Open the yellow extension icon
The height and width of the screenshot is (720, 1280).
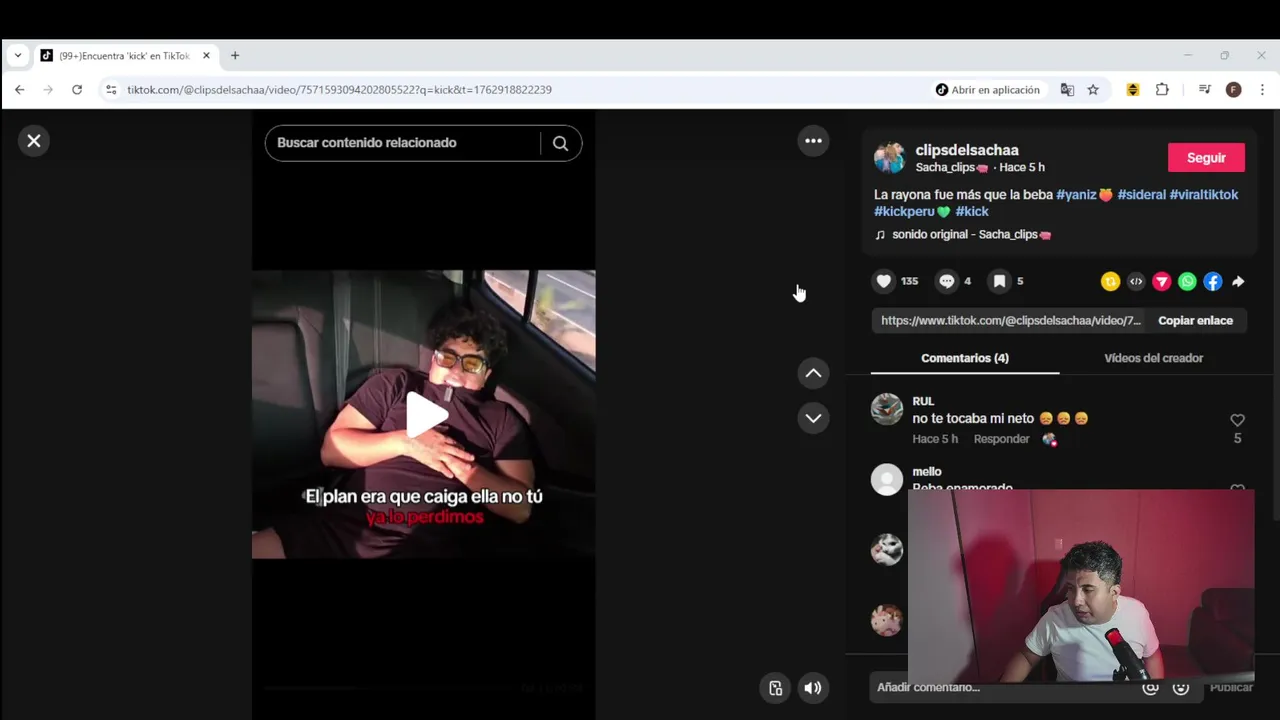click(1133, 90)
